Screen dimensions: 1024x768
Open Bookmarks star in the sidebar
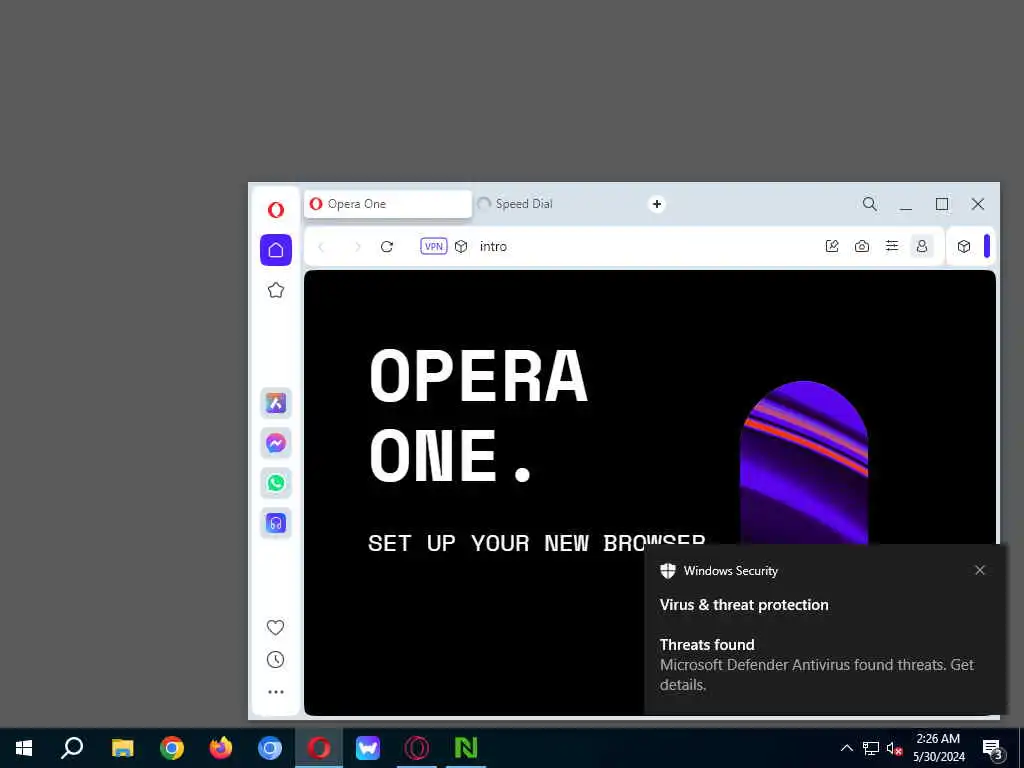[276, 290]
